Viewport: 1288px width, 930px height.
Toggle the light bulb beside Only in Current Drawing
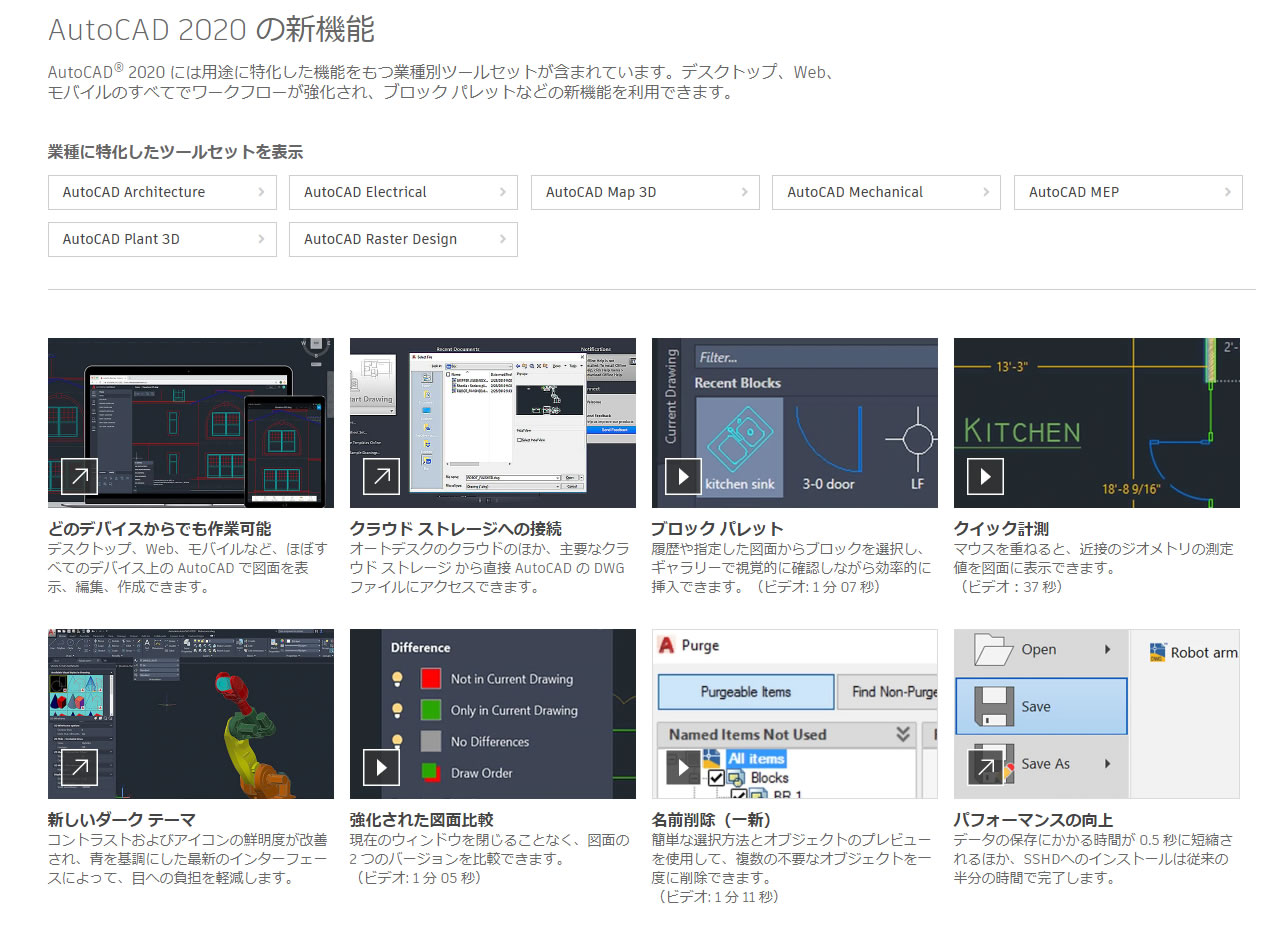pos(397,710)
